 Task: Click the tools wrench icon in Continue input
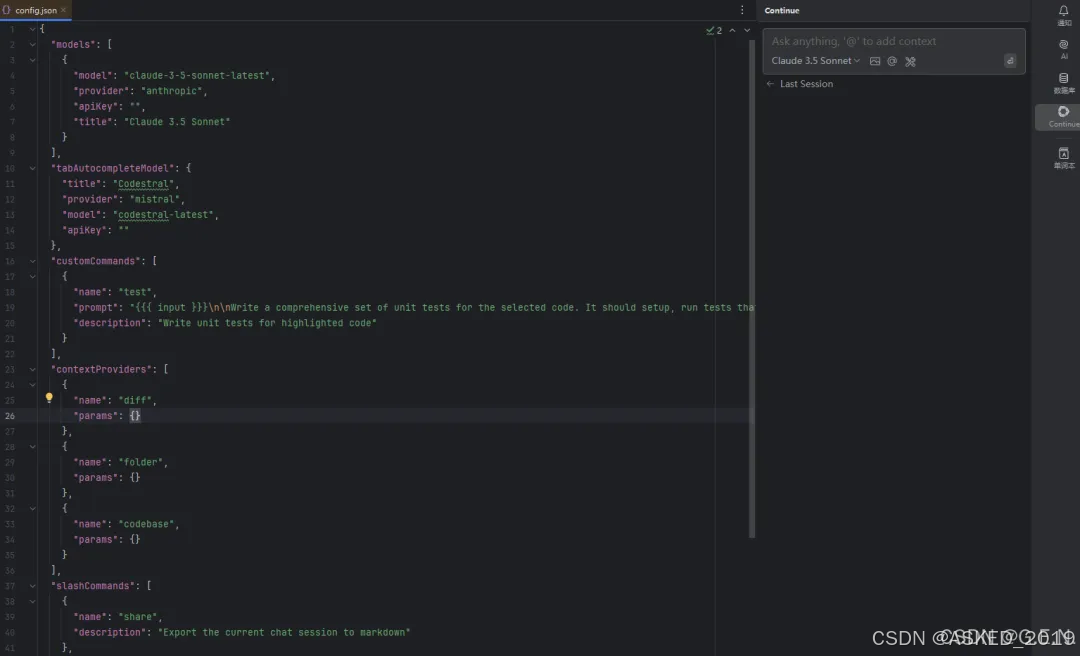(910, 61)
